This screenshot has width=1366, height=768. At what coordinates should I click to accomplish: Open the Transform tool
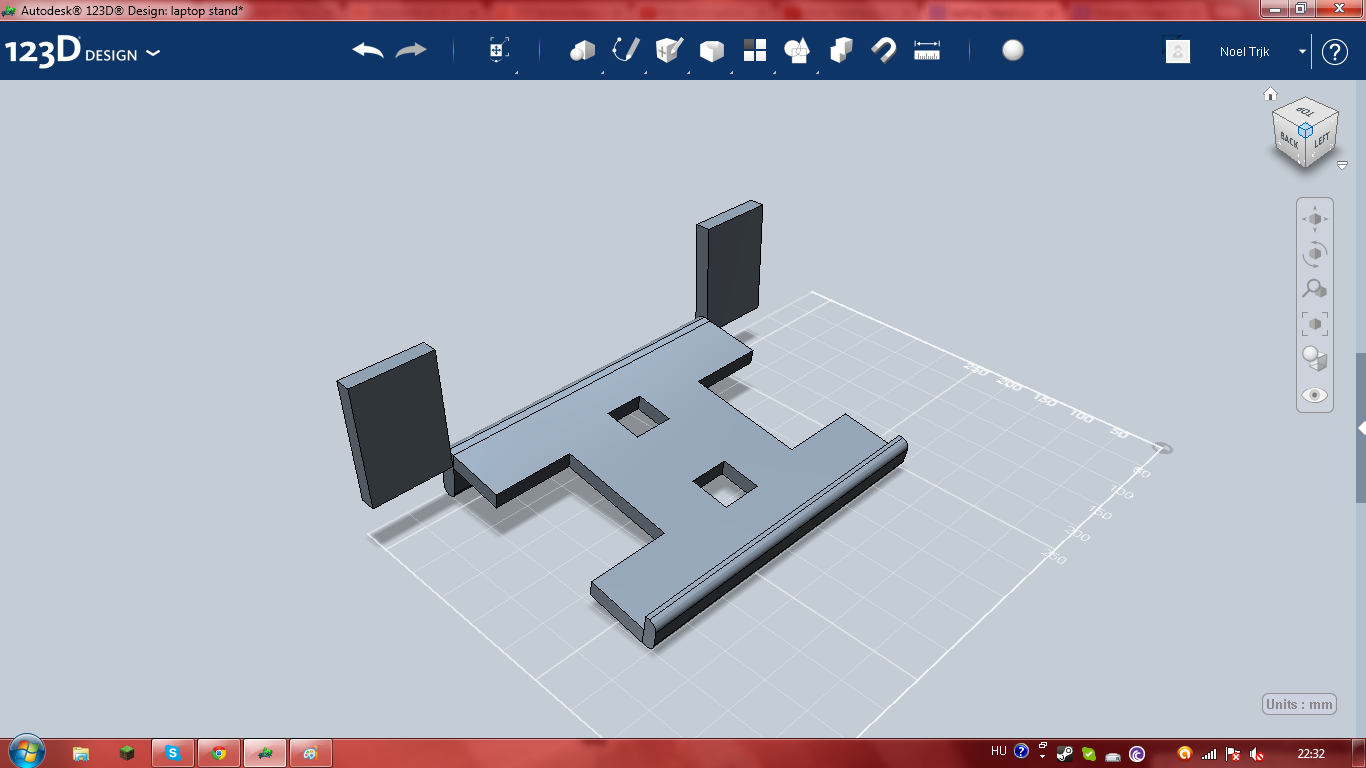click(x=499, y=51)
